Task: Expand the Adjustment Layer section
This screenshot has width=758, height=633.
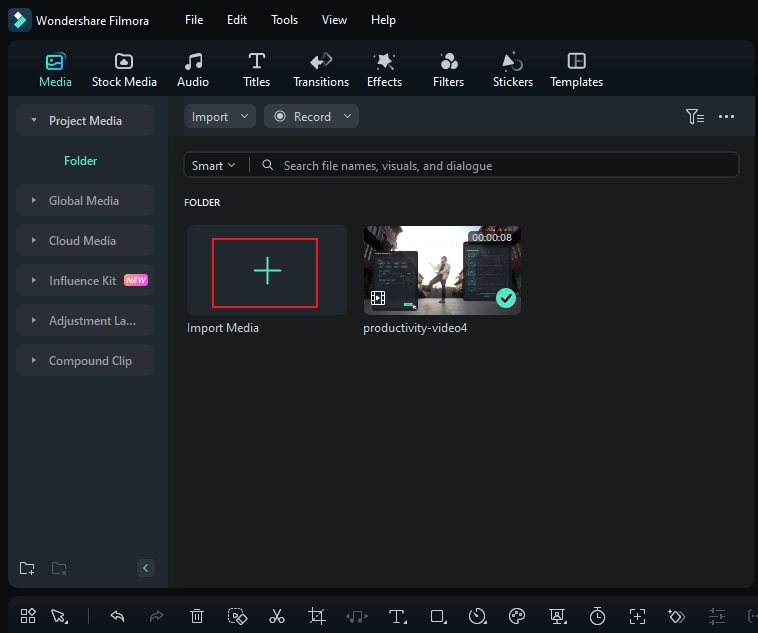Action: click(x=33, y=321)
